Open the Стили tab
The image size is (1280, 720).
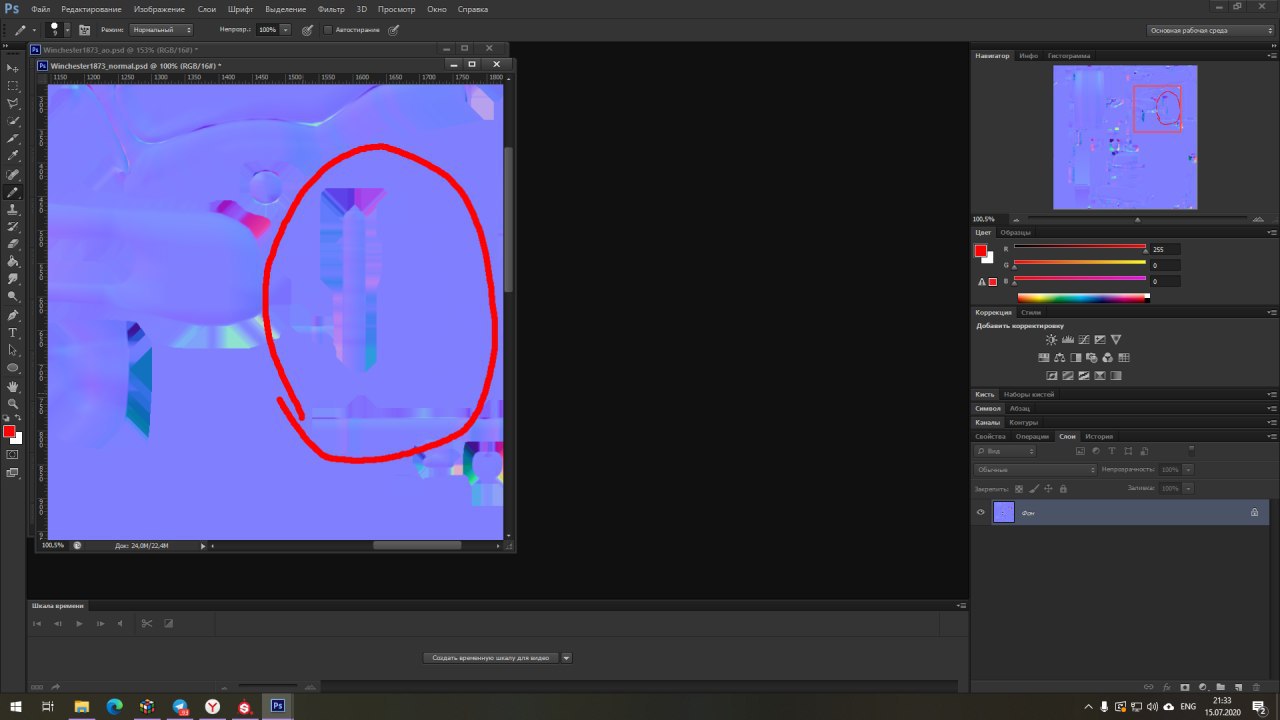click(1030, 312)
